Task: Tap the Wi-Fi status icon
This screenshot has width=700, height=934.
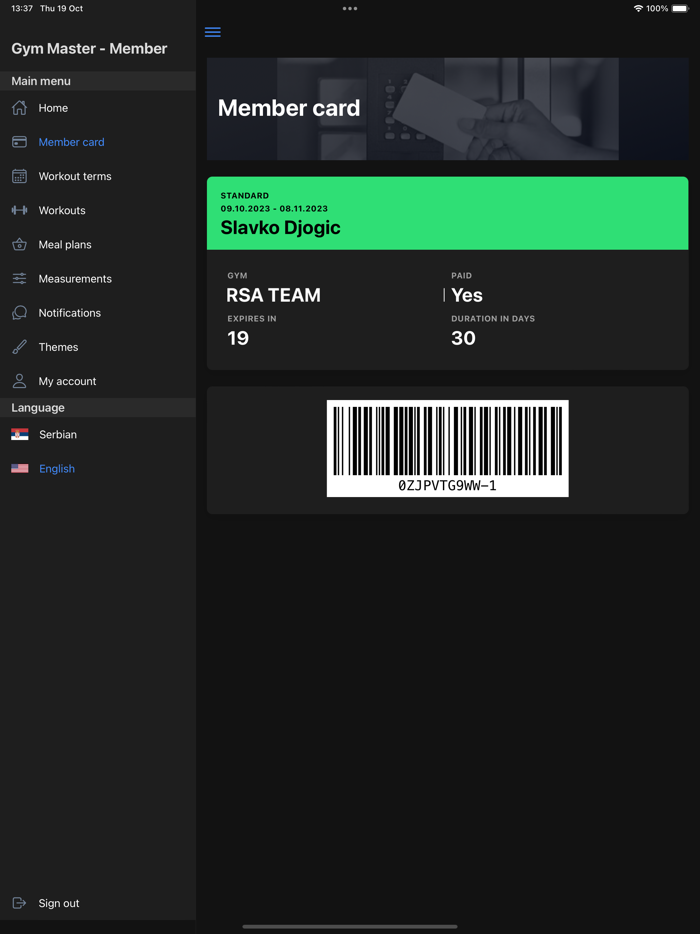Action: click(x=638, y=8)
